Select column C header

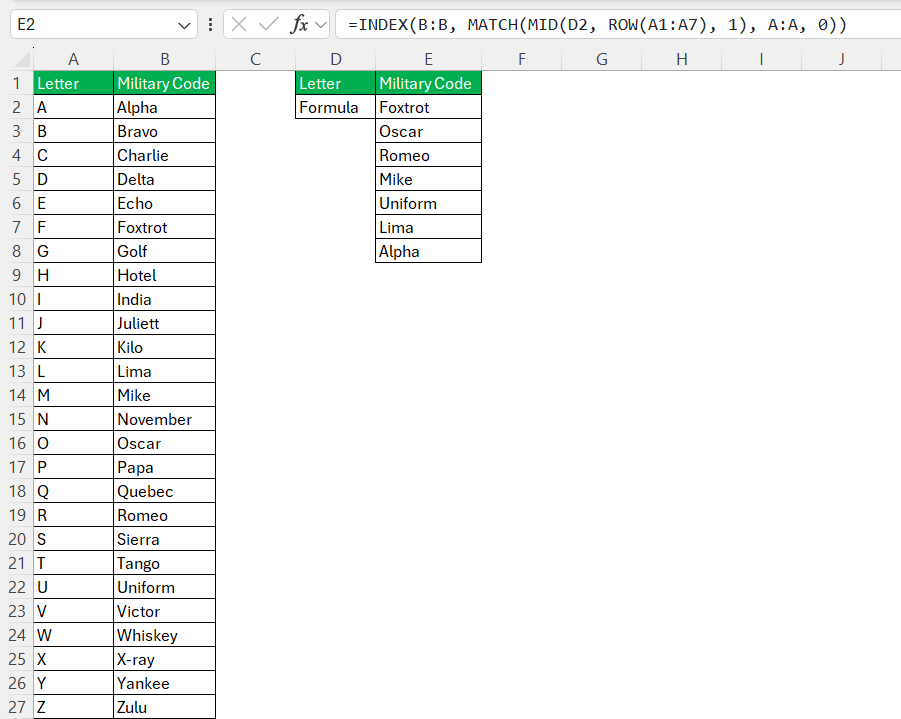point(256,59)
